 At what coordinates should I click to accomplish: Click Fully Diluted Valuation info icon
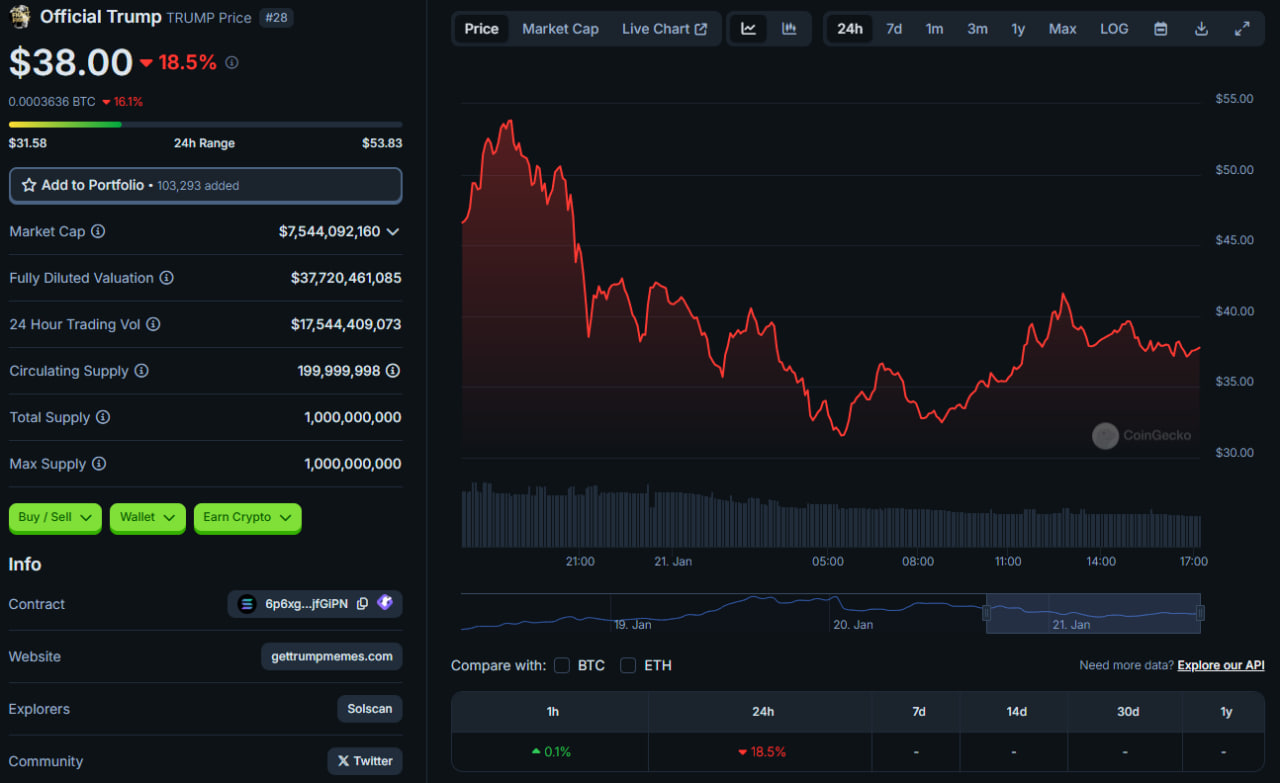167,278
